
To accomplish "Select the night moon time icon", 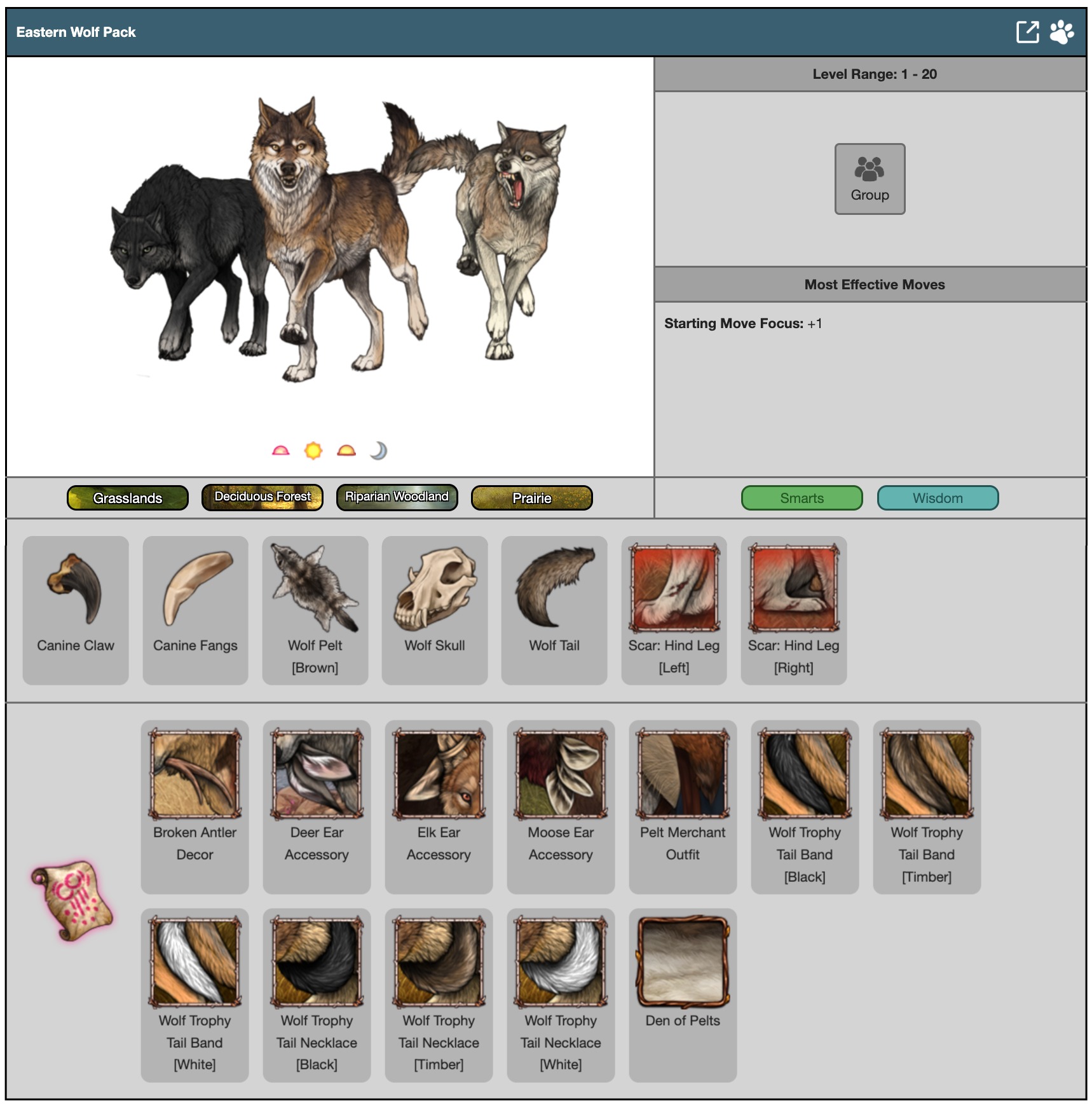I will coord(378,451).
